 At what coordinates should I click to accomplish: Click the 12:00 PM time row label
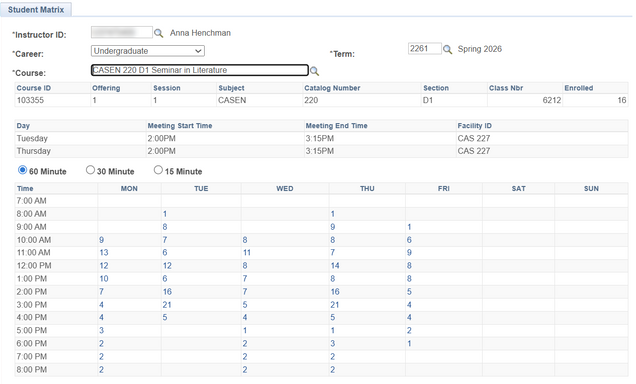(34, 266)
